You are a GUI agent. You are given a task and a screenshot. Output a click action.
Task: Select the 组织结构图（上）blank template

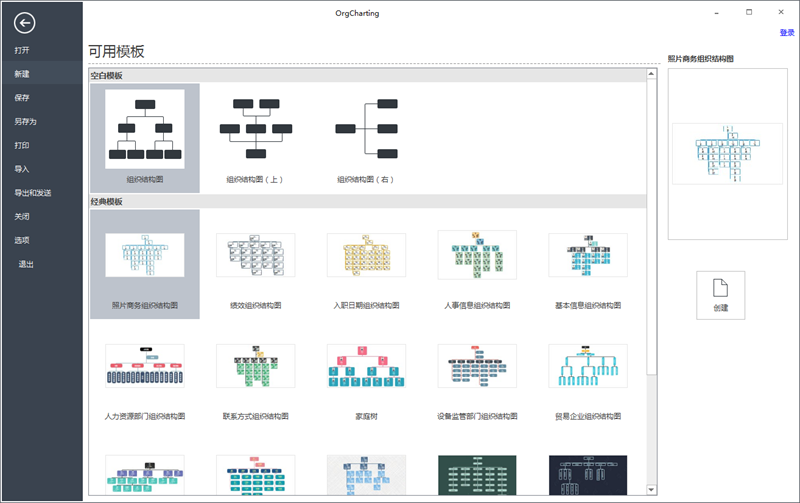(256, 138)
